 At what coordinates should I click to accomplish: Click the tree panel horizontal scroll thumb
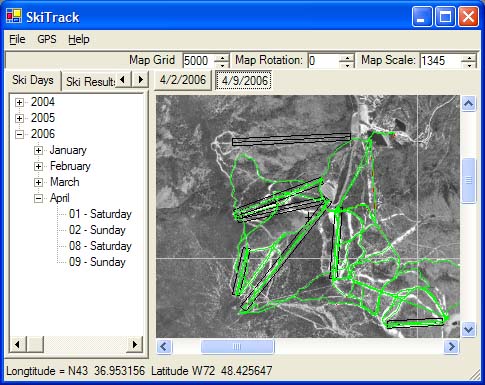click(35, 344)
